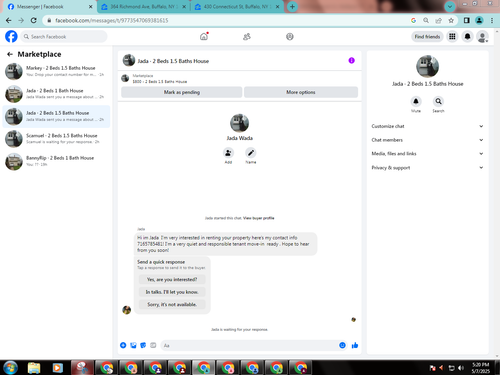
Task: Click the volume speaker in system tray
Action: (x=461, y=368)
